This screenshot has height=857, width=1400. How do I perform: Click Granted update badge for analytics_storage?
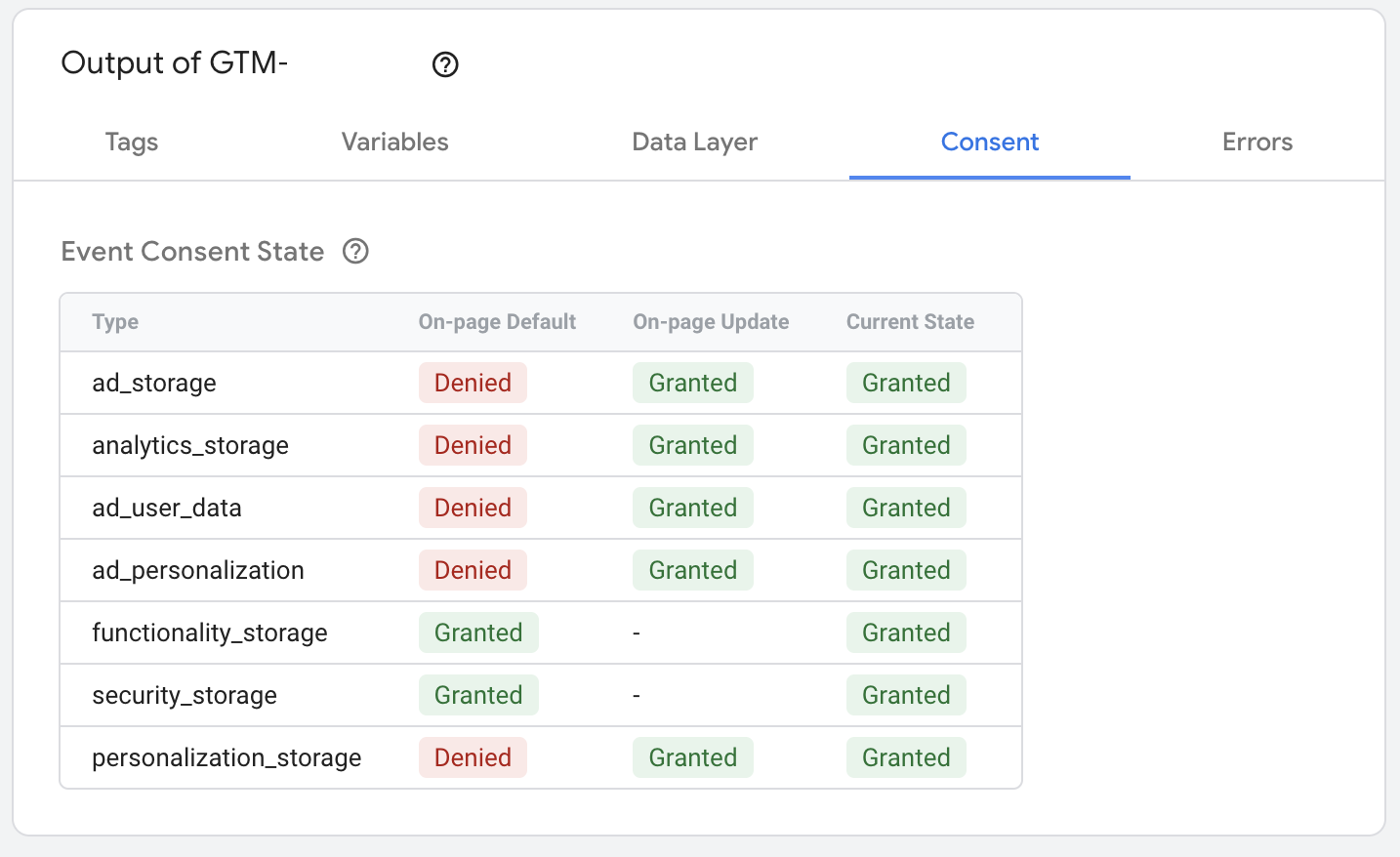pos(692,446)
